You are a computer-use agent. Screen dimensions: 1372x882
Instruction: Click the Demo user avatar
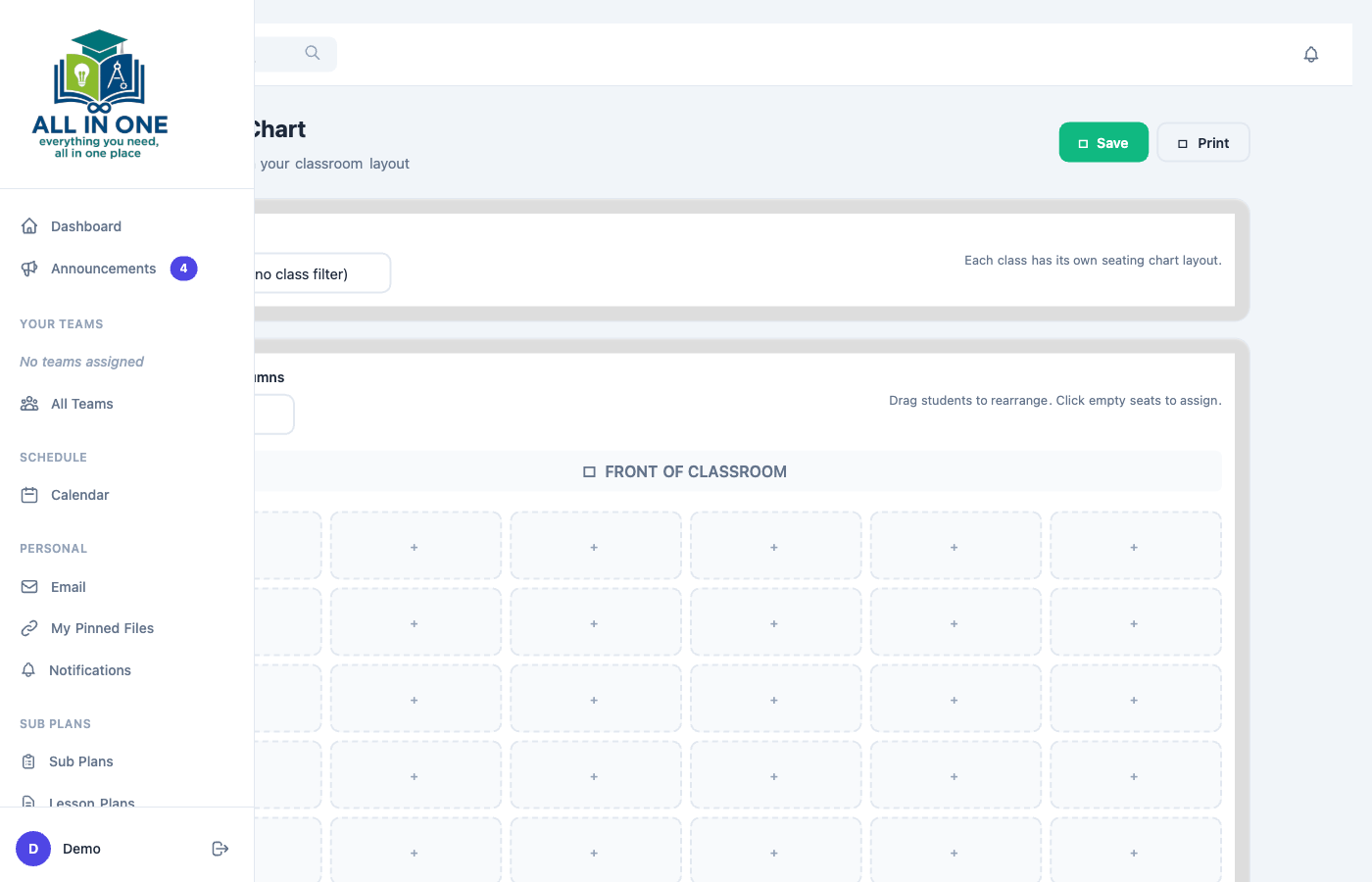point(33,849)
